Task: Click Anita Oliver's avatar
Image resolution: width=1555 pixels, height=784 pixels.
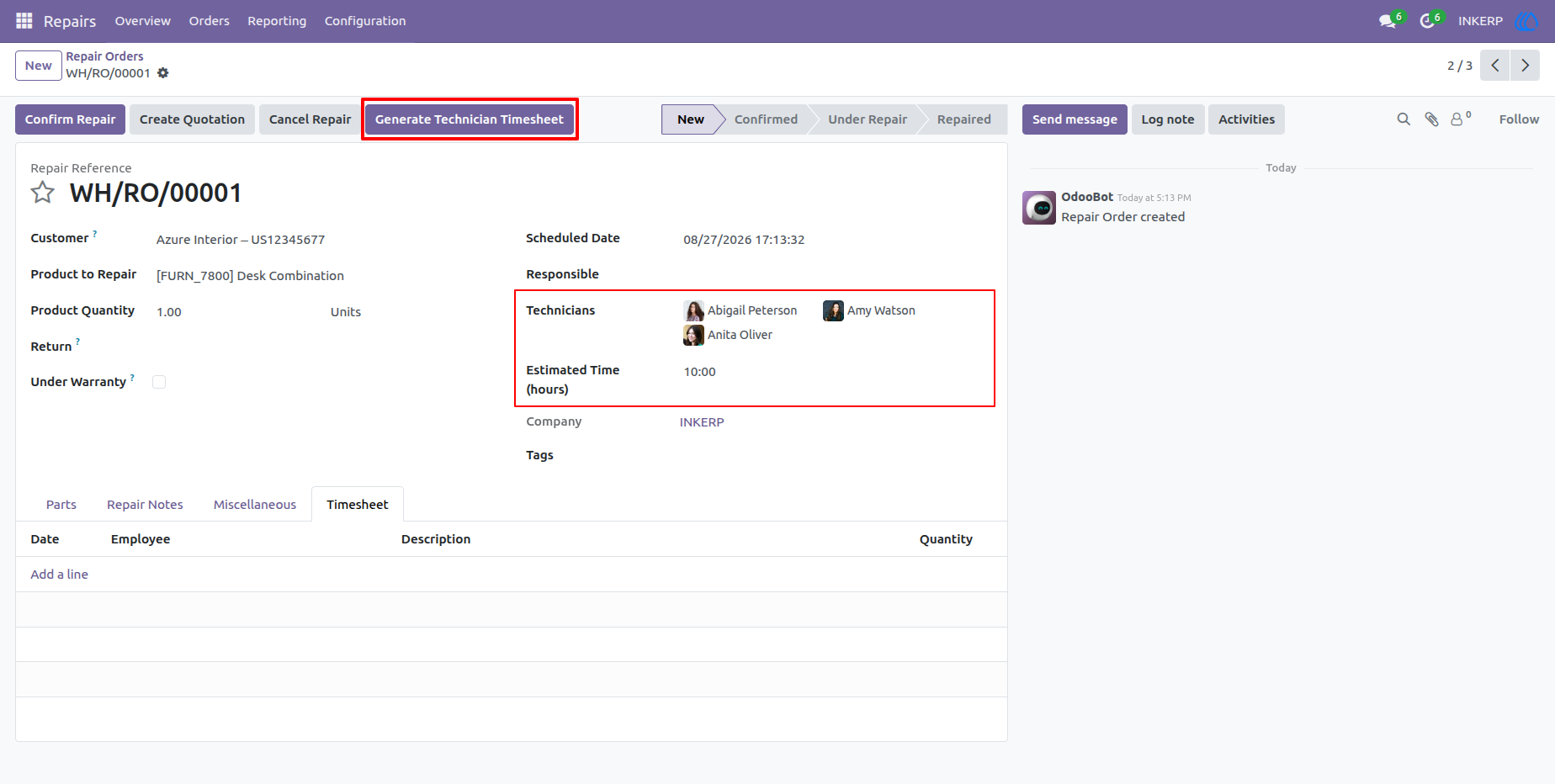Action: coord(693,336)
